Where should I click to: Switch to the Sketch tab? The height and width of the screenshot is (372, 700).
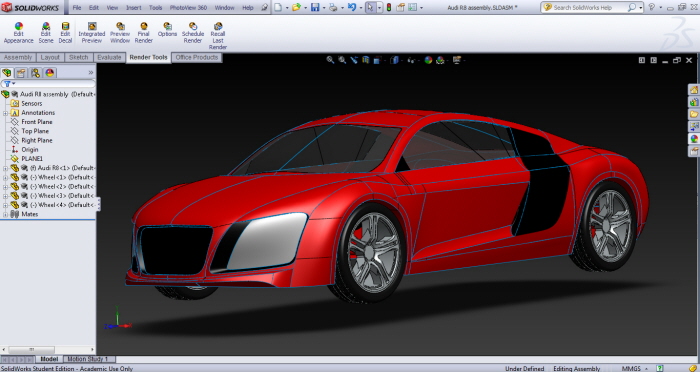click(x=79, y=57)
